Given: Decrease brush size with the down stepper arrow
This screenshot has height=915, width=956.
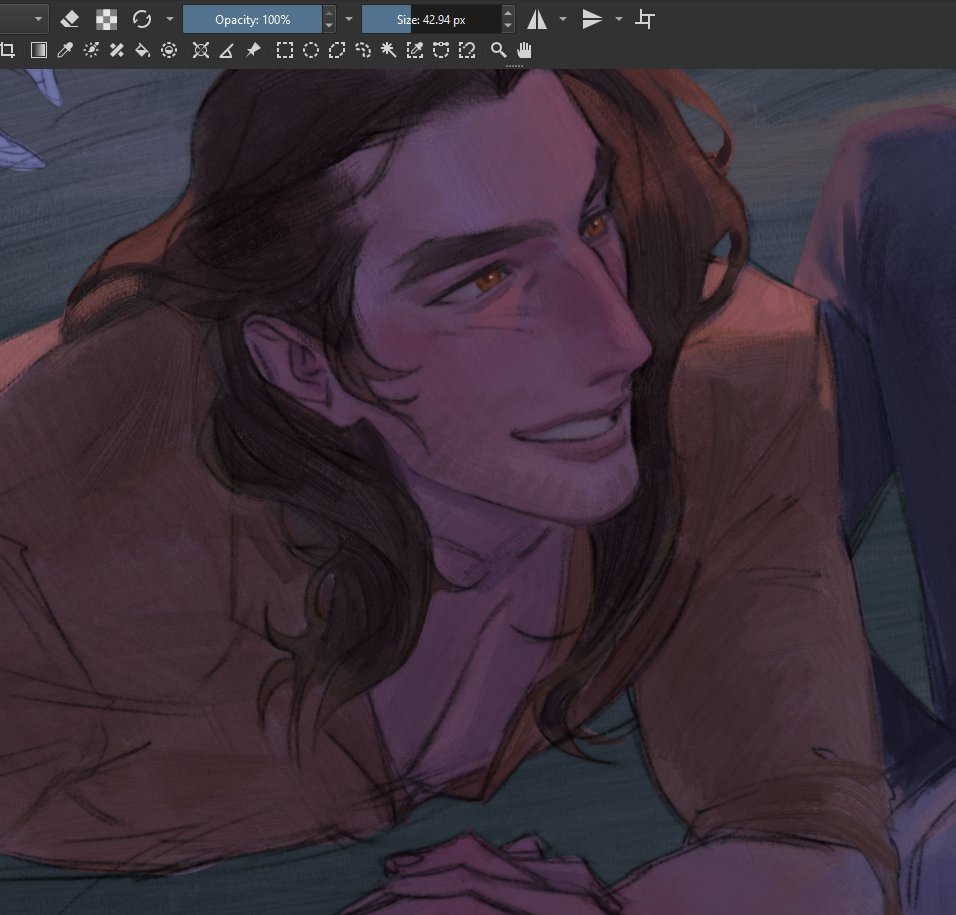Looking at the screenshot, I should [508, 26].
